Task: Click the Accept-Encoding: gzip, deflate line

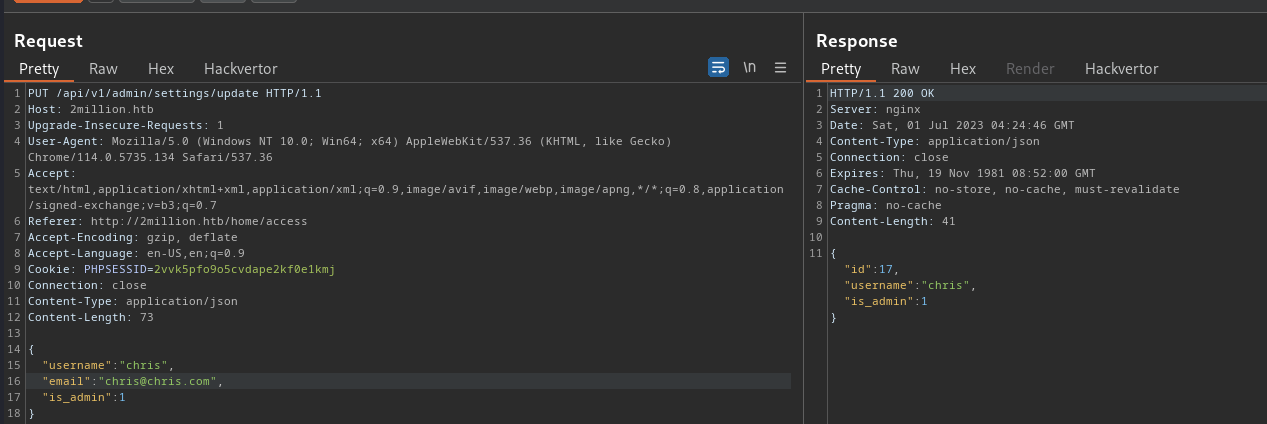Action: click(133, 237)
